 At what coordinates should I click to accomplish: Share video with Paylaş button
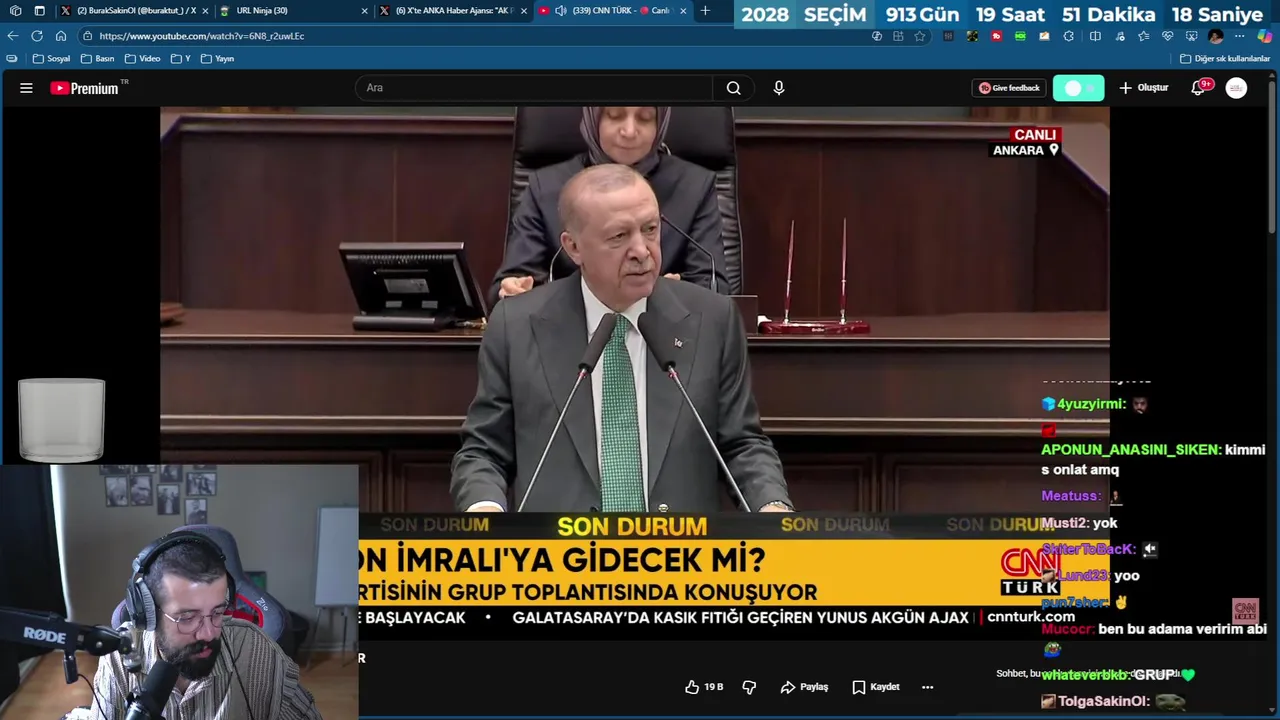(804, 687)
